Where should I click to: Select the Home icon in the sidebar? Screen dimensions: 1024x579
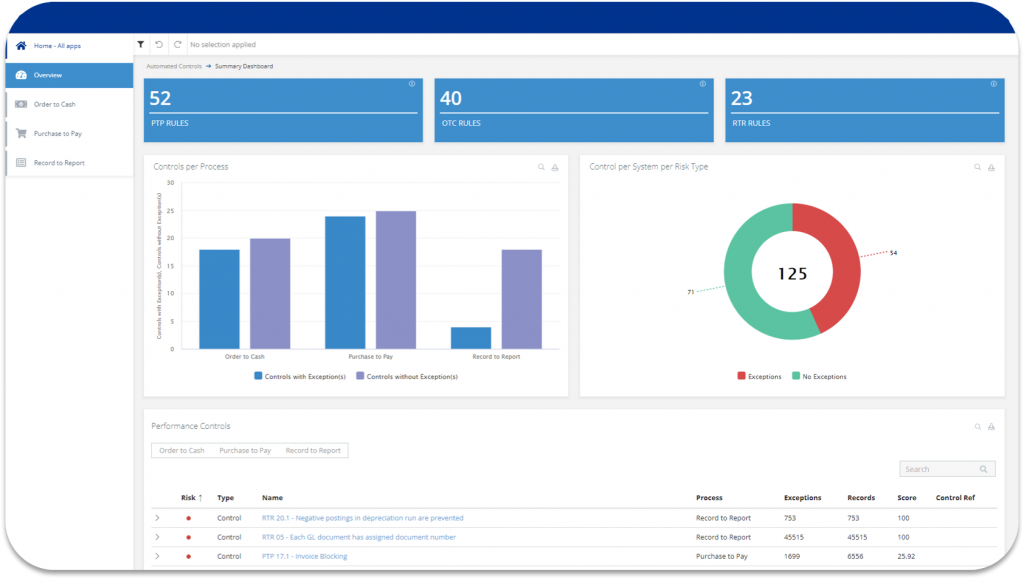[x=20, y=45]
